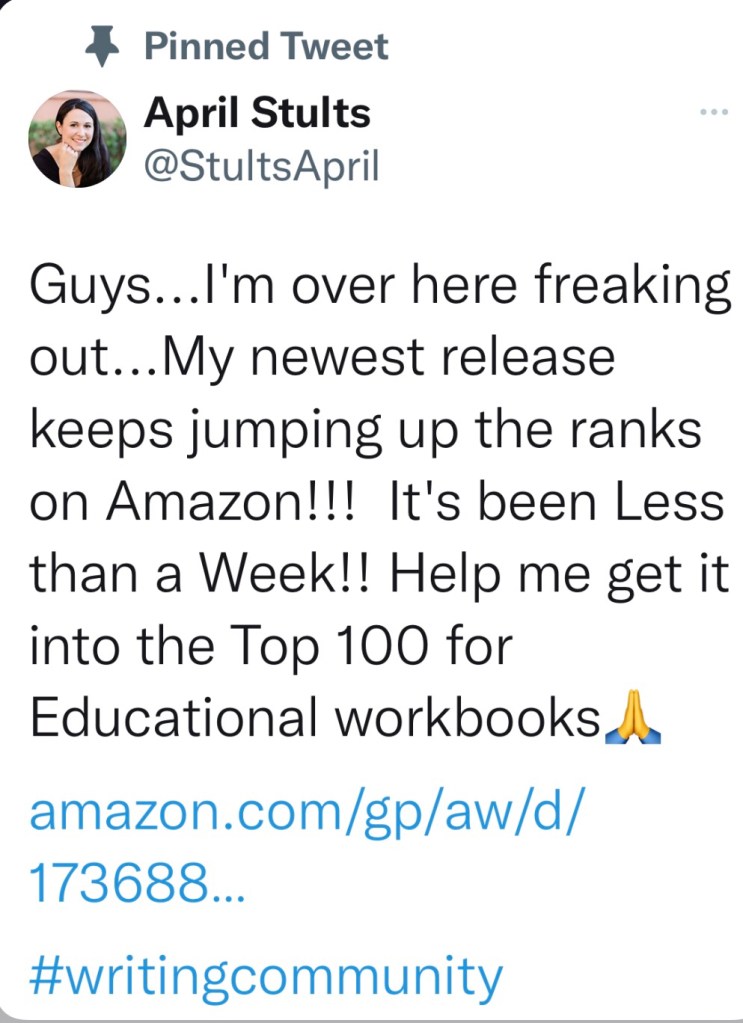
Task: Click the Pinned Tweet label
Action: [266, 46]
